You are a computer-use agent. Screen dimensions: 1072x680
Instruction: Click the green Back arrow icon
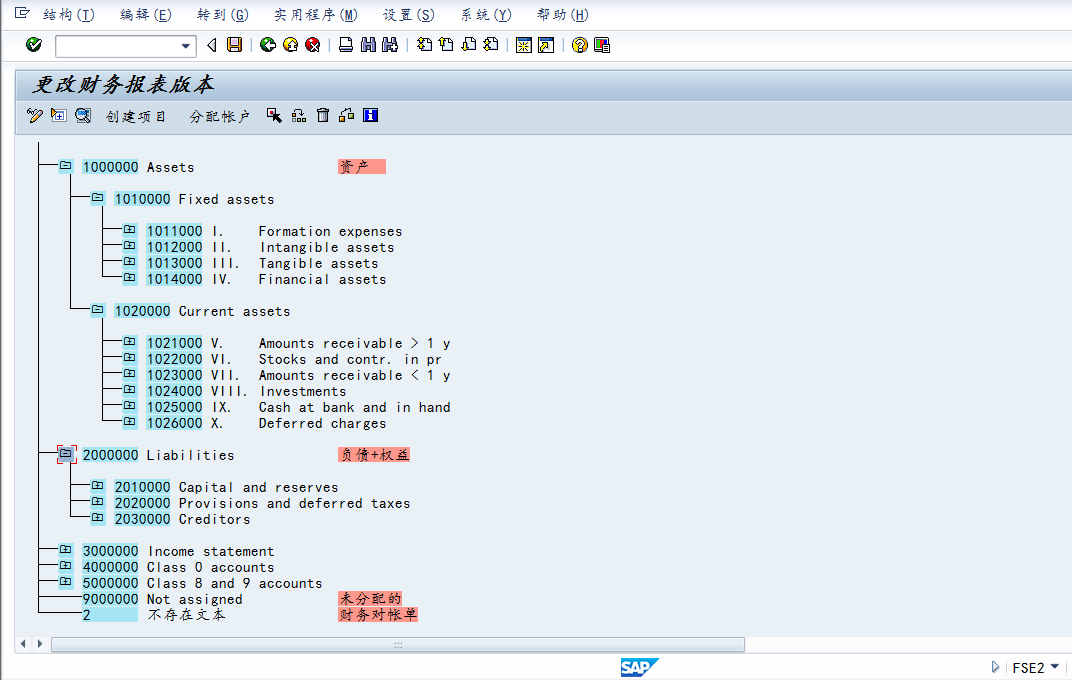tap(268, 45)
